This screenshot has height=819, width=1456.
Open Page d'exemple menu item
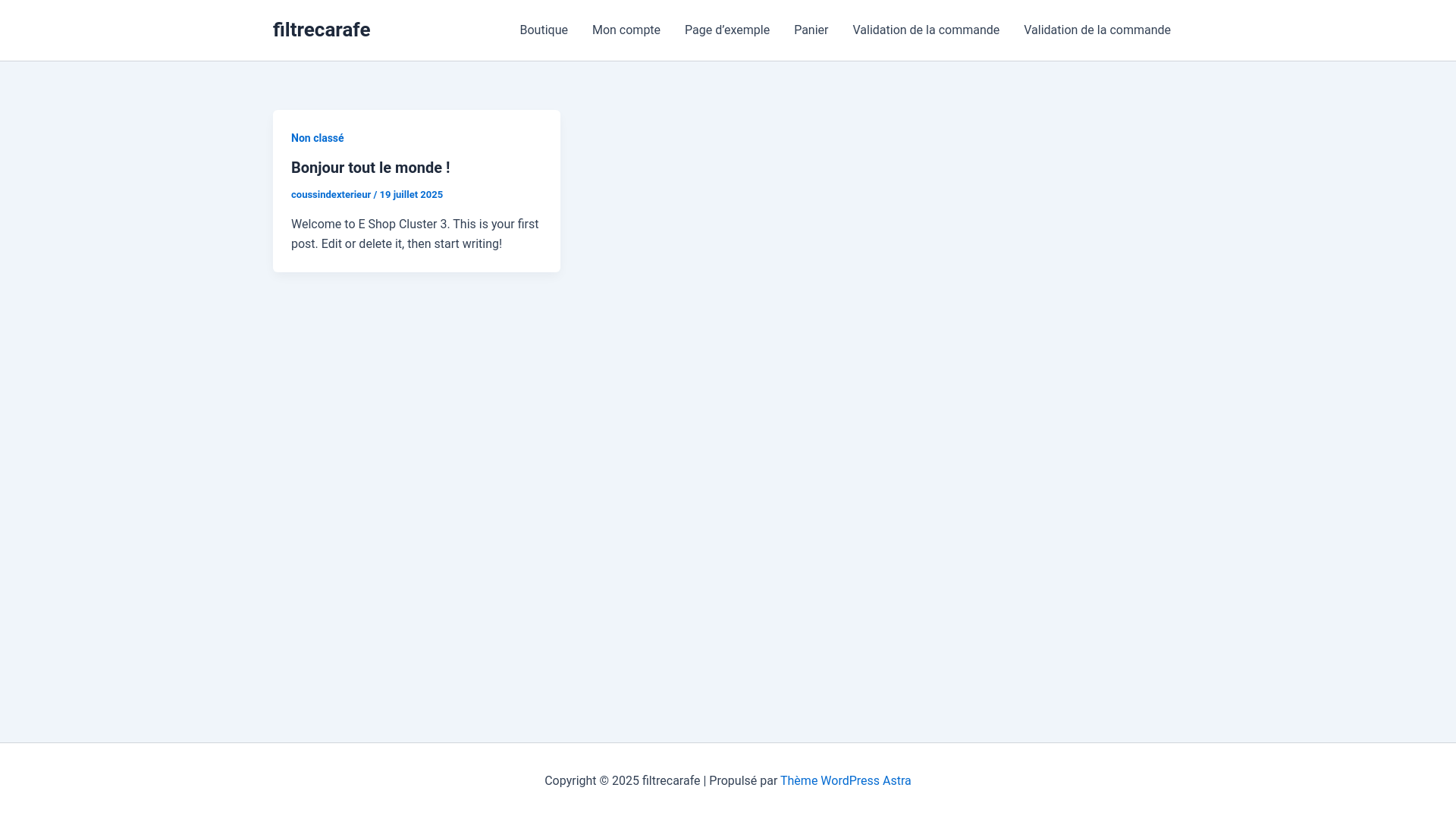coord(727,30)
